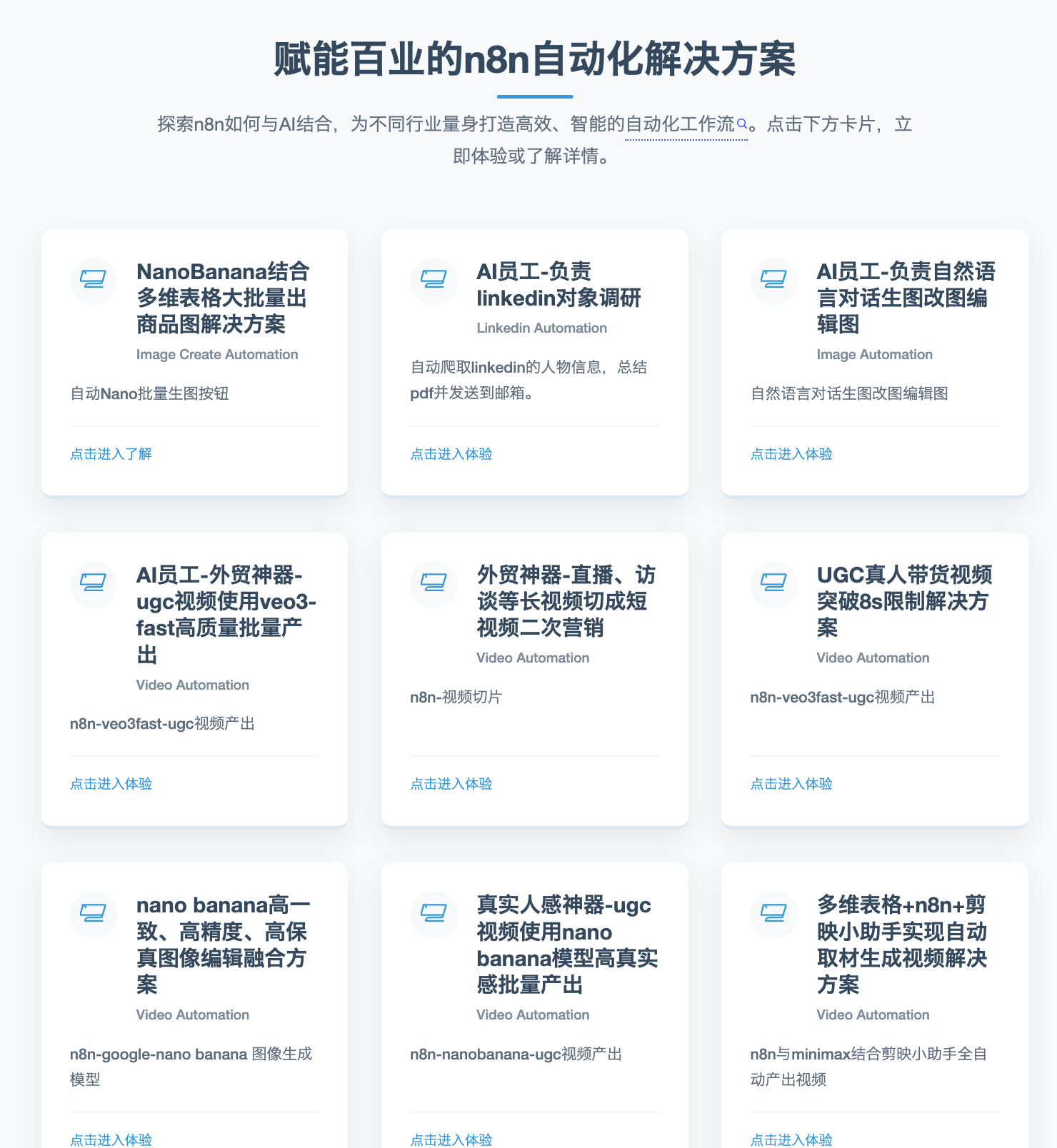Image resolution: width=1057 pixels, height=1148 pixels.
Task: Click 点击进入体验 on linkedin对象调研 card
Action: click(451, 454)
